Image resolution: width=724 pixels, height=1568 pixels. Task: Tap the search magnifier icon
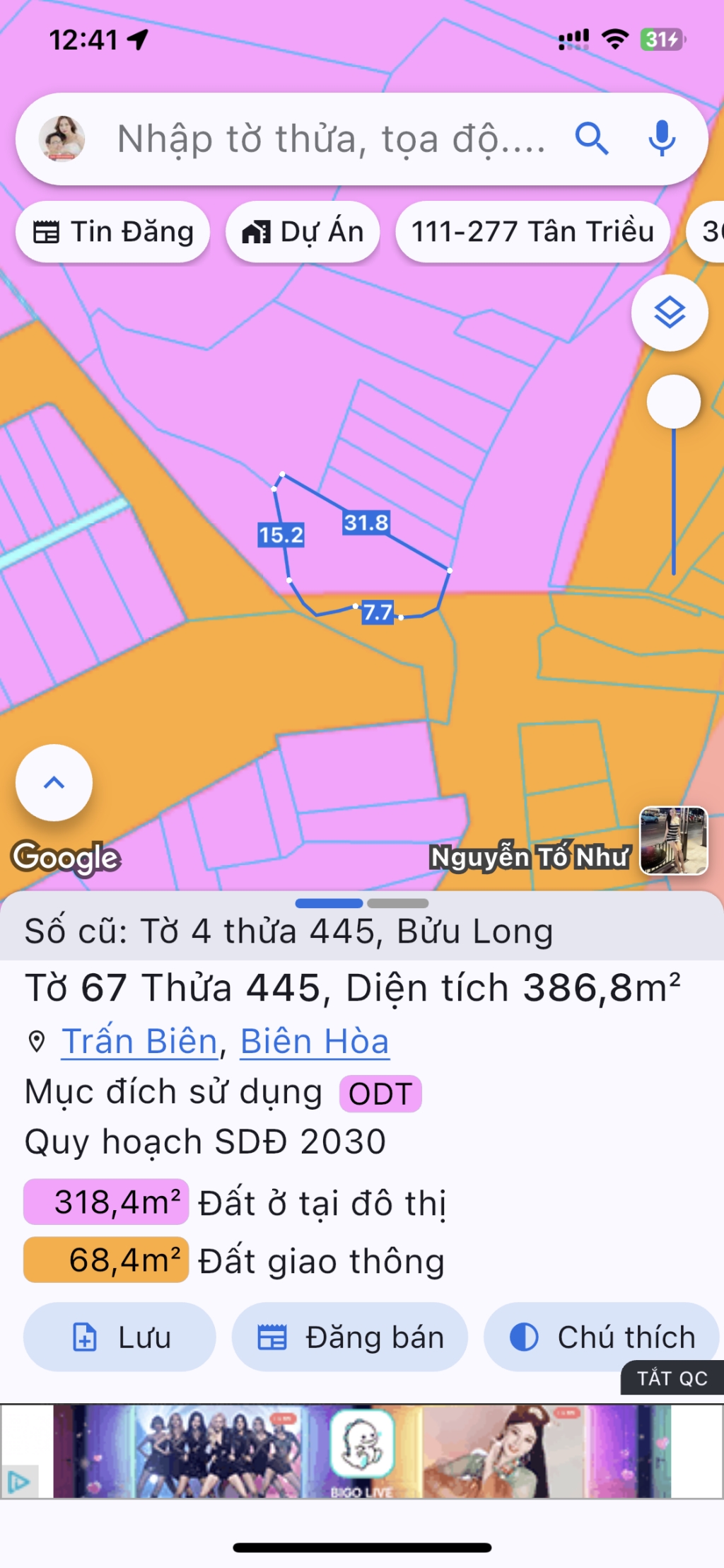(592, 139)
